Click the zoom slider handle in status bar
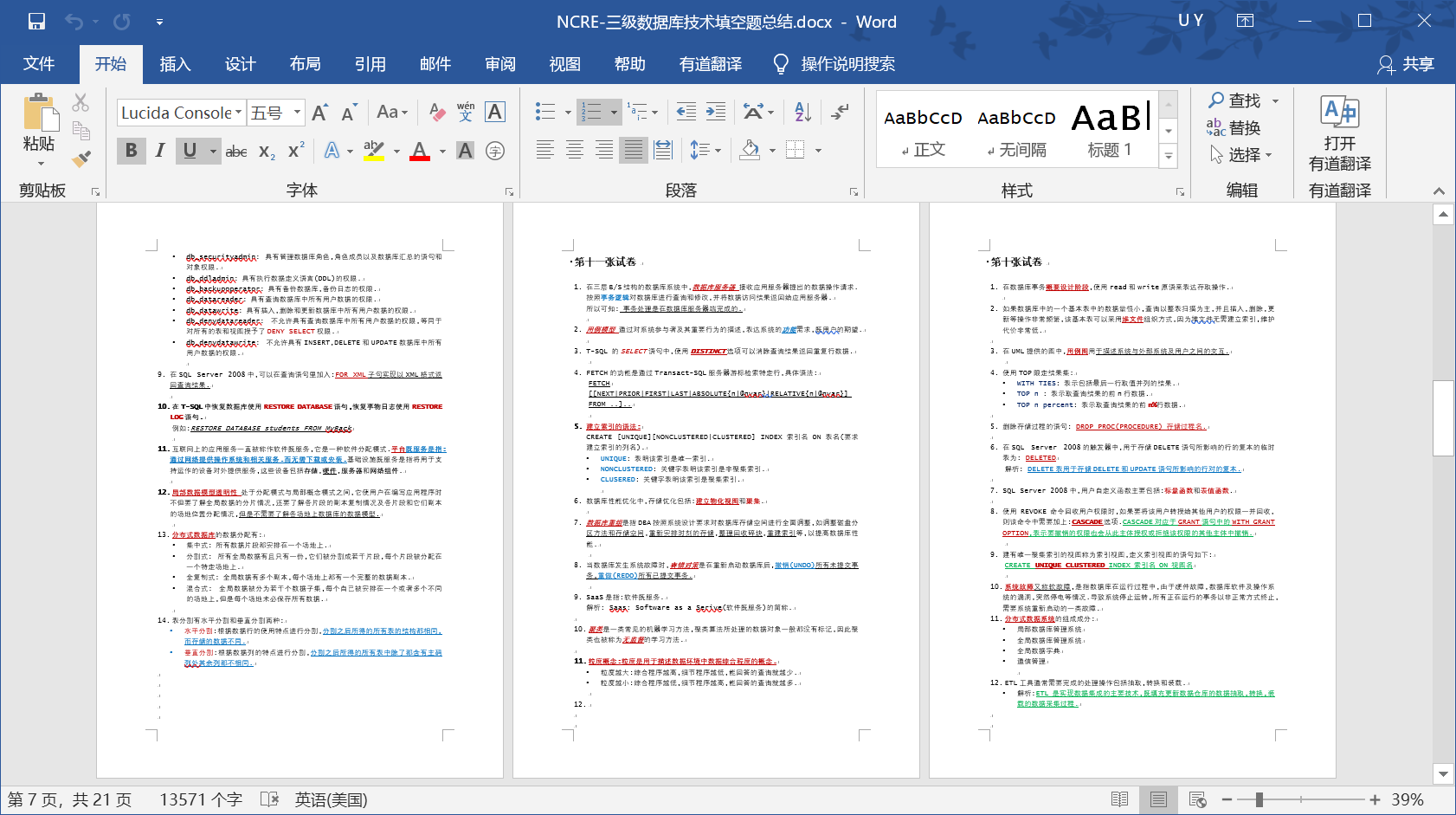 point(1260,800)
